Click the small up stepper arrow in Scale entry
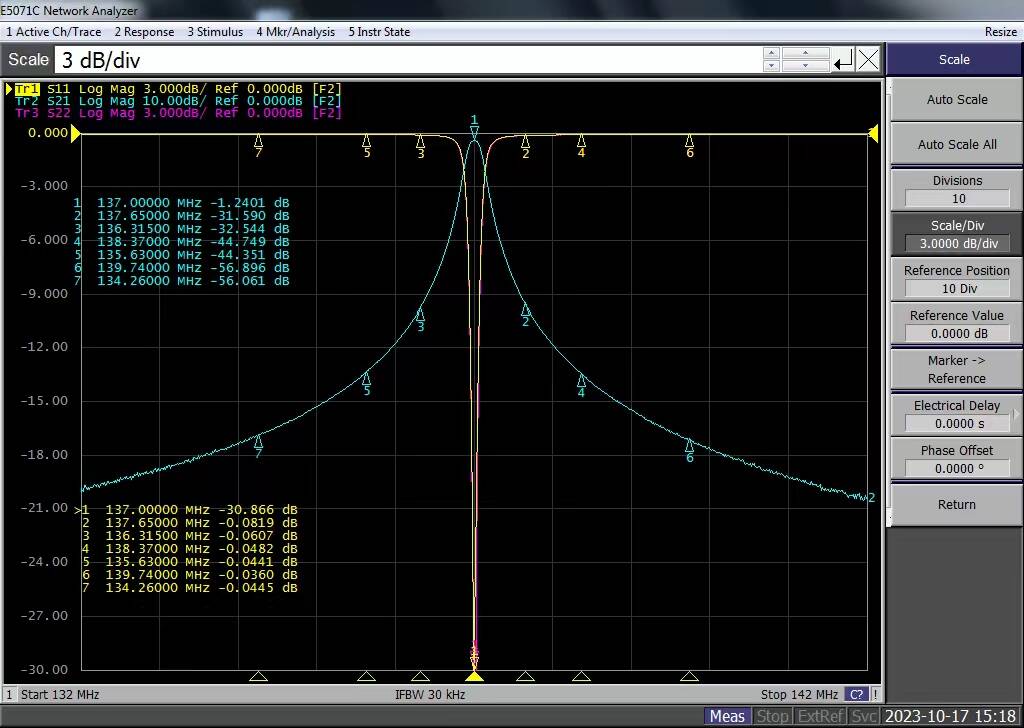Image resolution: width=1024 pixels, height=728 pixels. tap(771, 53)
